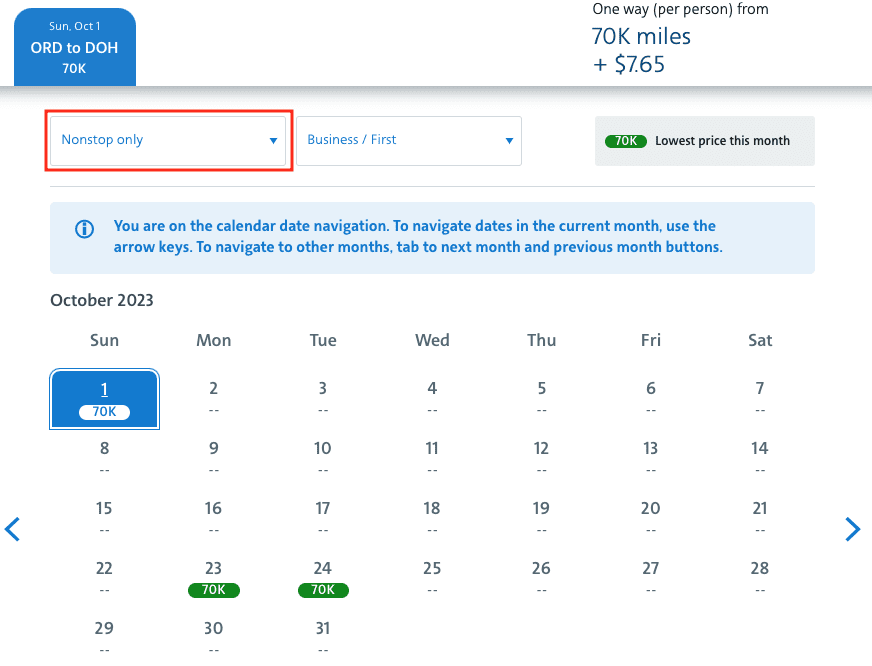Click the info icon above the calendar
872x666 pixels.
pyautogui.click(x=84, y=229)
